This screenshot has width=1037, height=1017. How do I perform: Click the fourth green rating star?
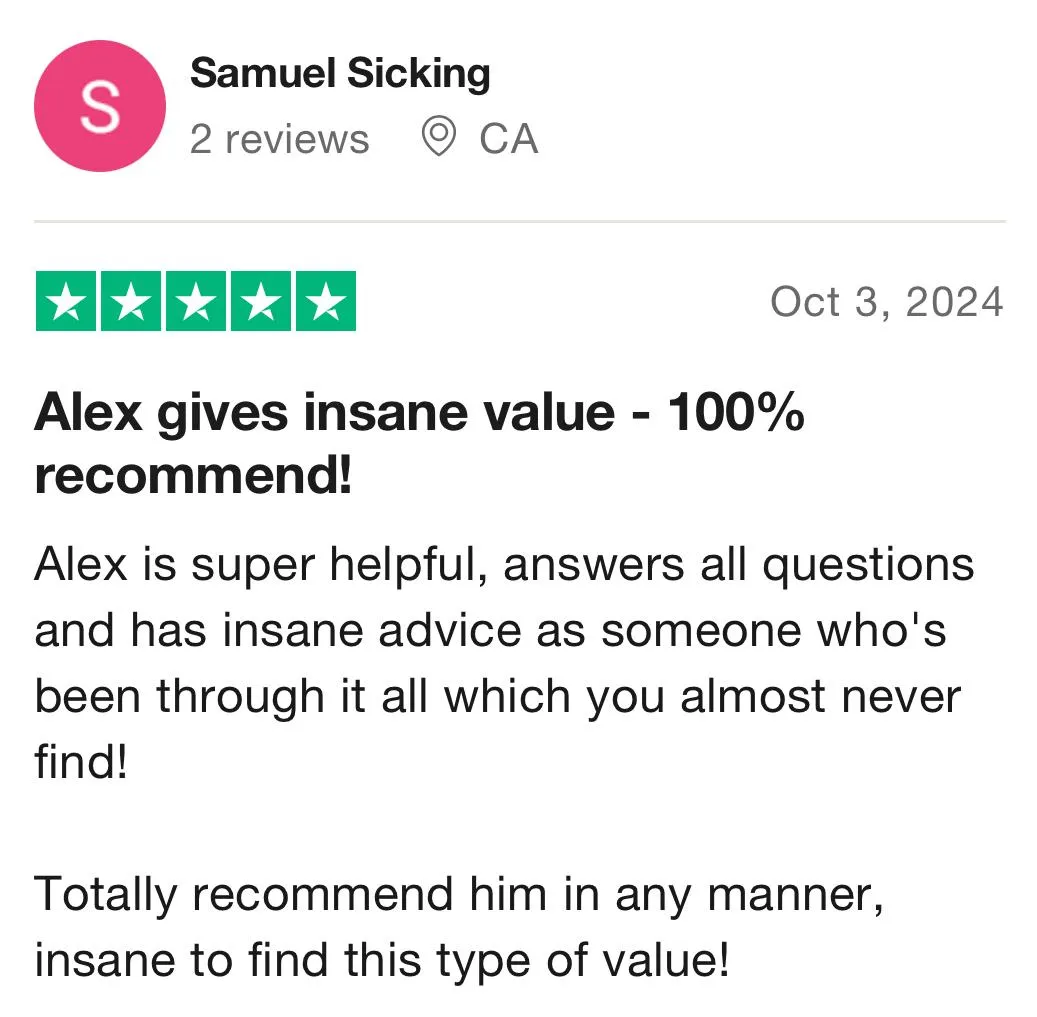tap(261, 301)
